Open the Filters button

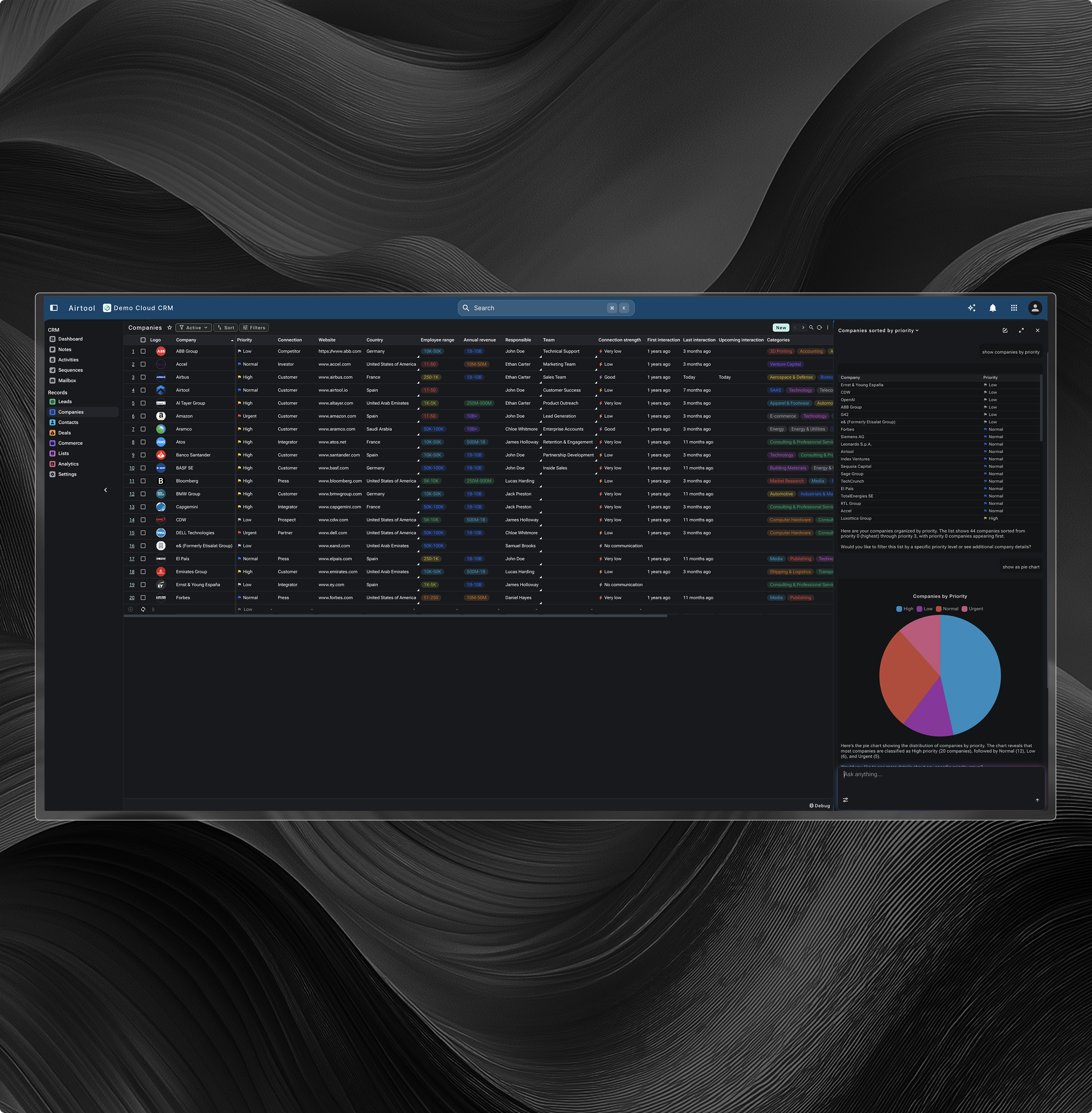pyautogui.click(x=254, y=328)
